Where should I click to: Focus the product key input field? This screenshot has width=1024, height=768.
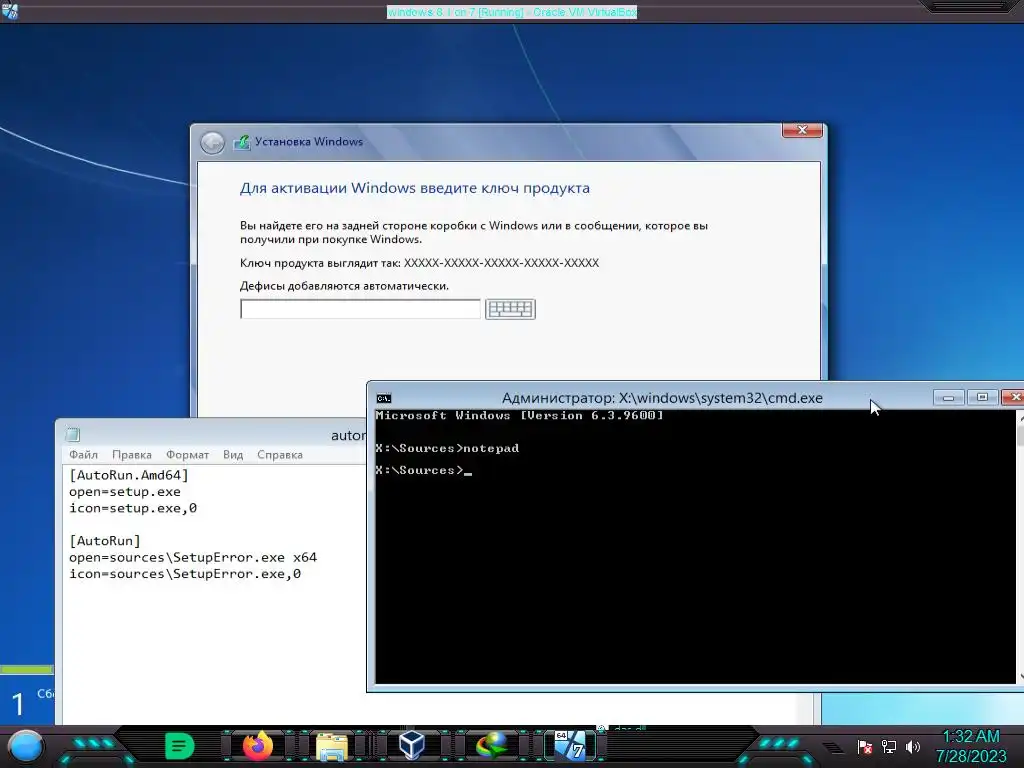coord(360,309)
